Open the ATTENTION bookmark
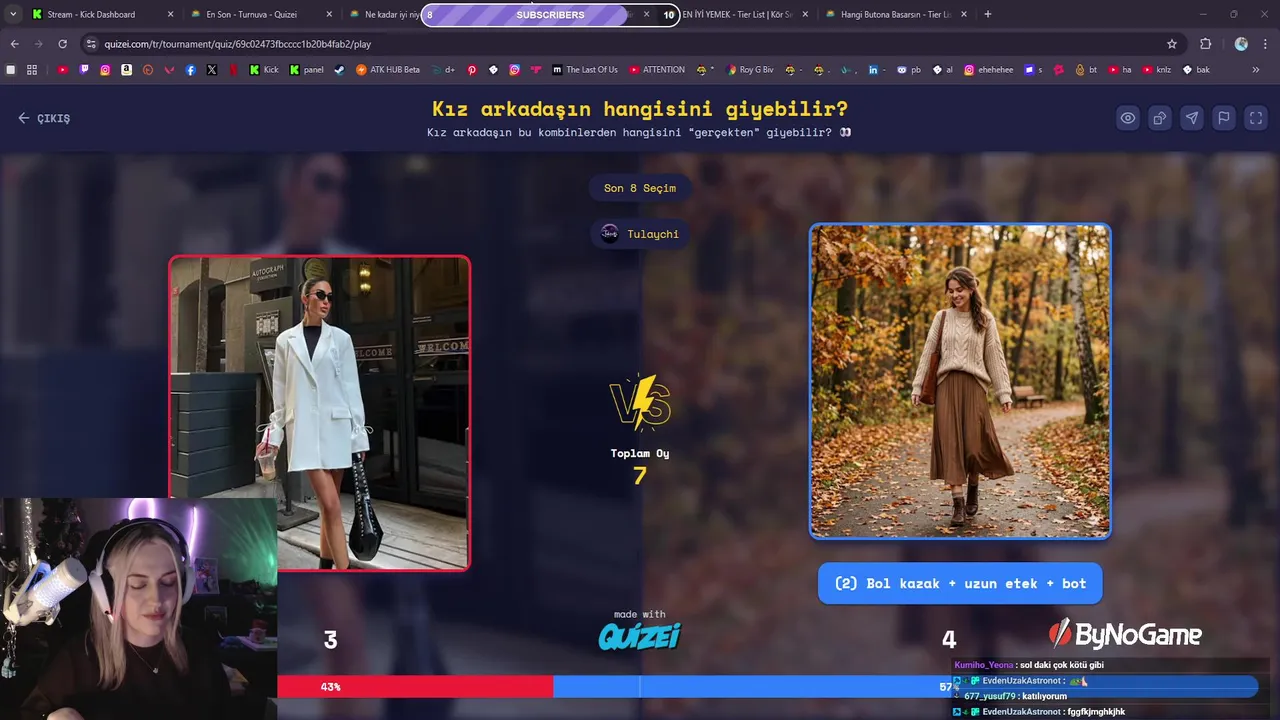 [x=656, y=70]
